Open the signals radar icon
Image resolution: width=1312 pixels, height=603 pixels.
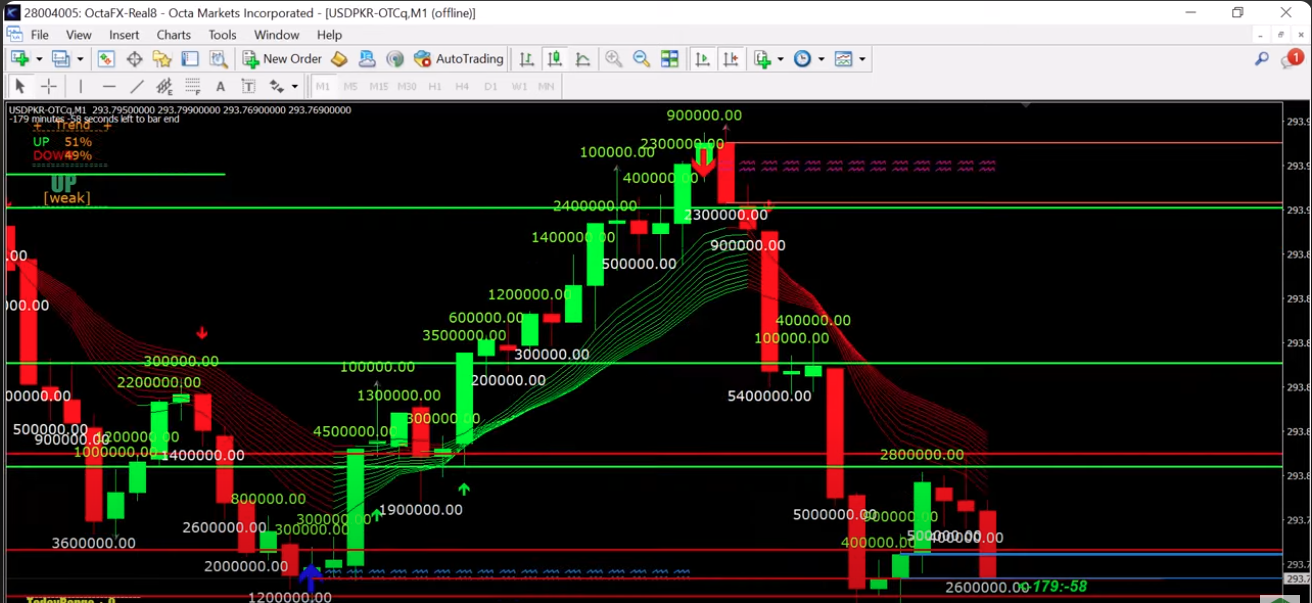tap(395, 59)
